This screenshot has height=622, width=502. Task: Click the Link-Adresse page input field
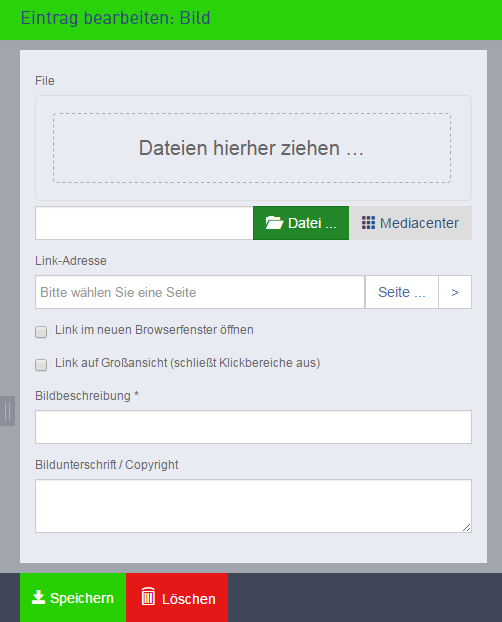(x=200, y=292)
